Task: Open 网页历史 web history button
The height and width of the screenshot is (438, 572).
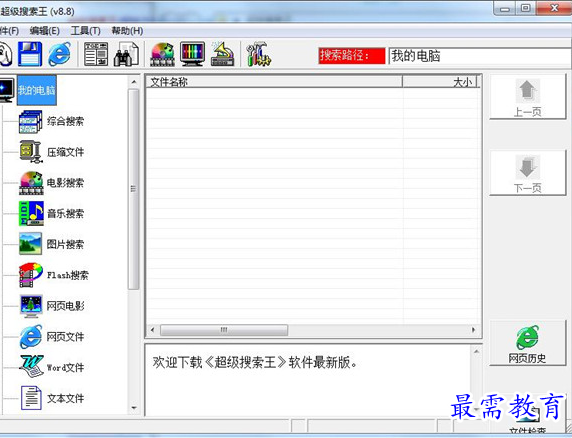Action: pyautogui.click(x=527, y=344)
